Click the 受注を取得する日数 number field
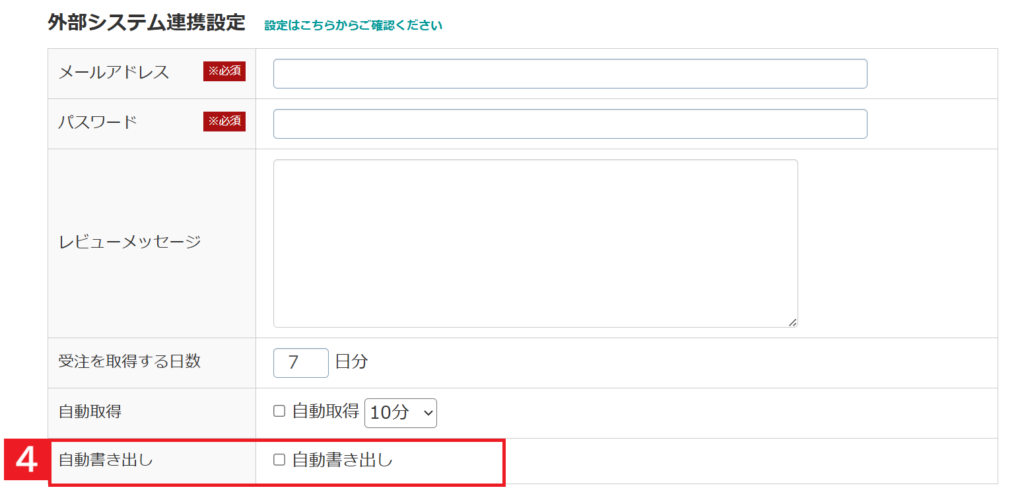 pyautogui.click(x=300, y=362)
